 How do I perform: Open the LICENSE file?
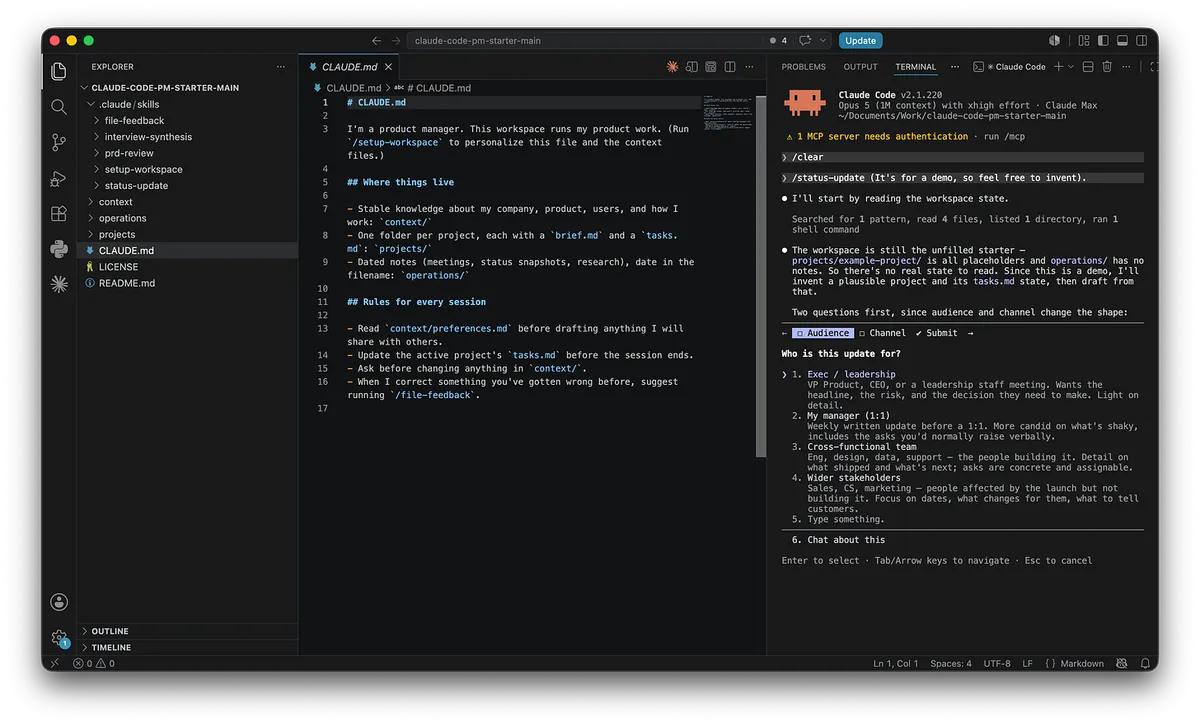(118, 267)
